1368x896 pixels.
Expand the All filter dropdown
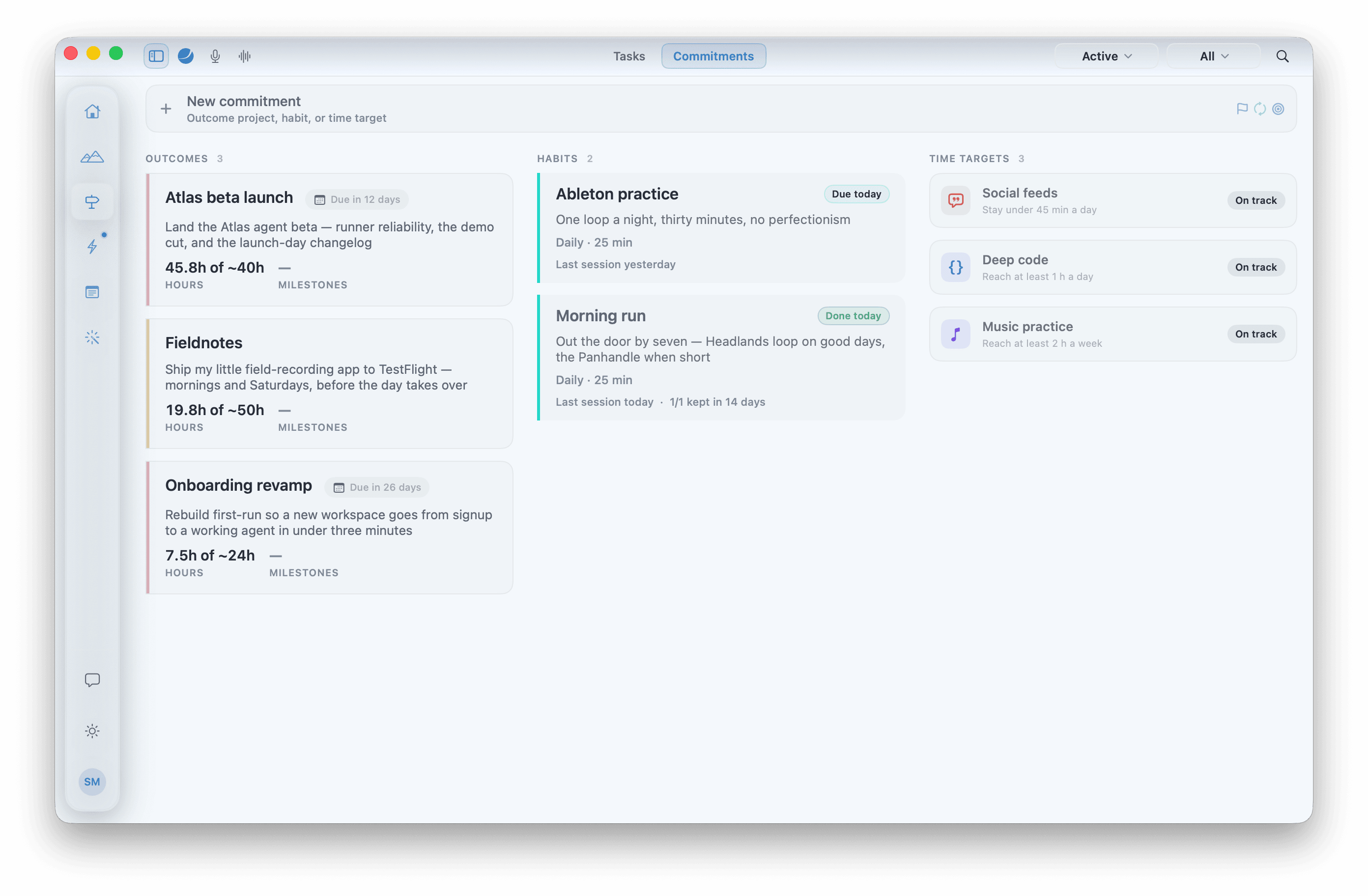[x=1213, y=56]
